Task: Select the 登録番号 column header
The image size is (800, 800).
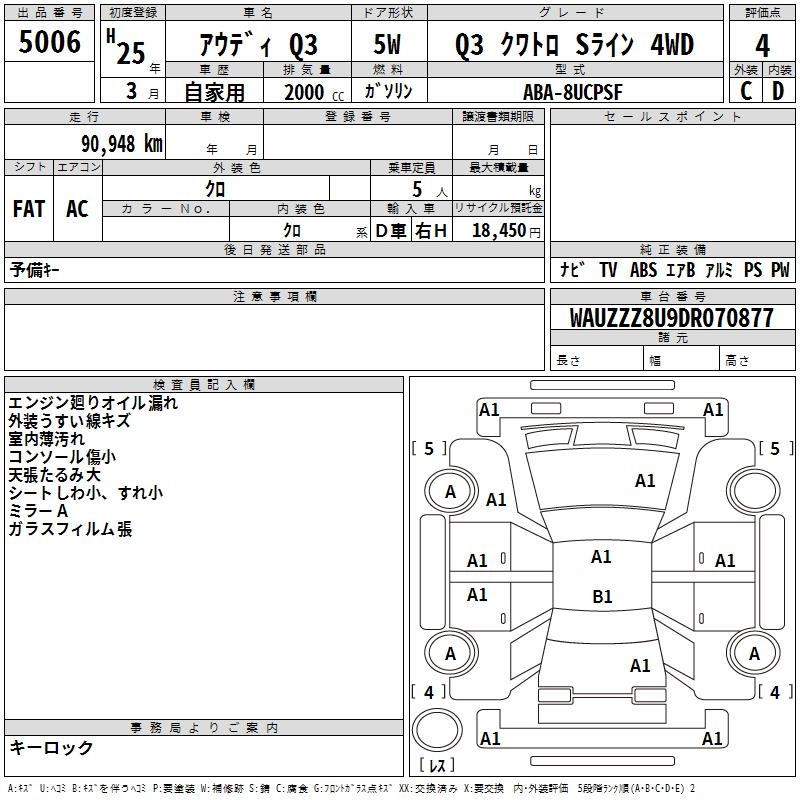Action: point(358,117)
